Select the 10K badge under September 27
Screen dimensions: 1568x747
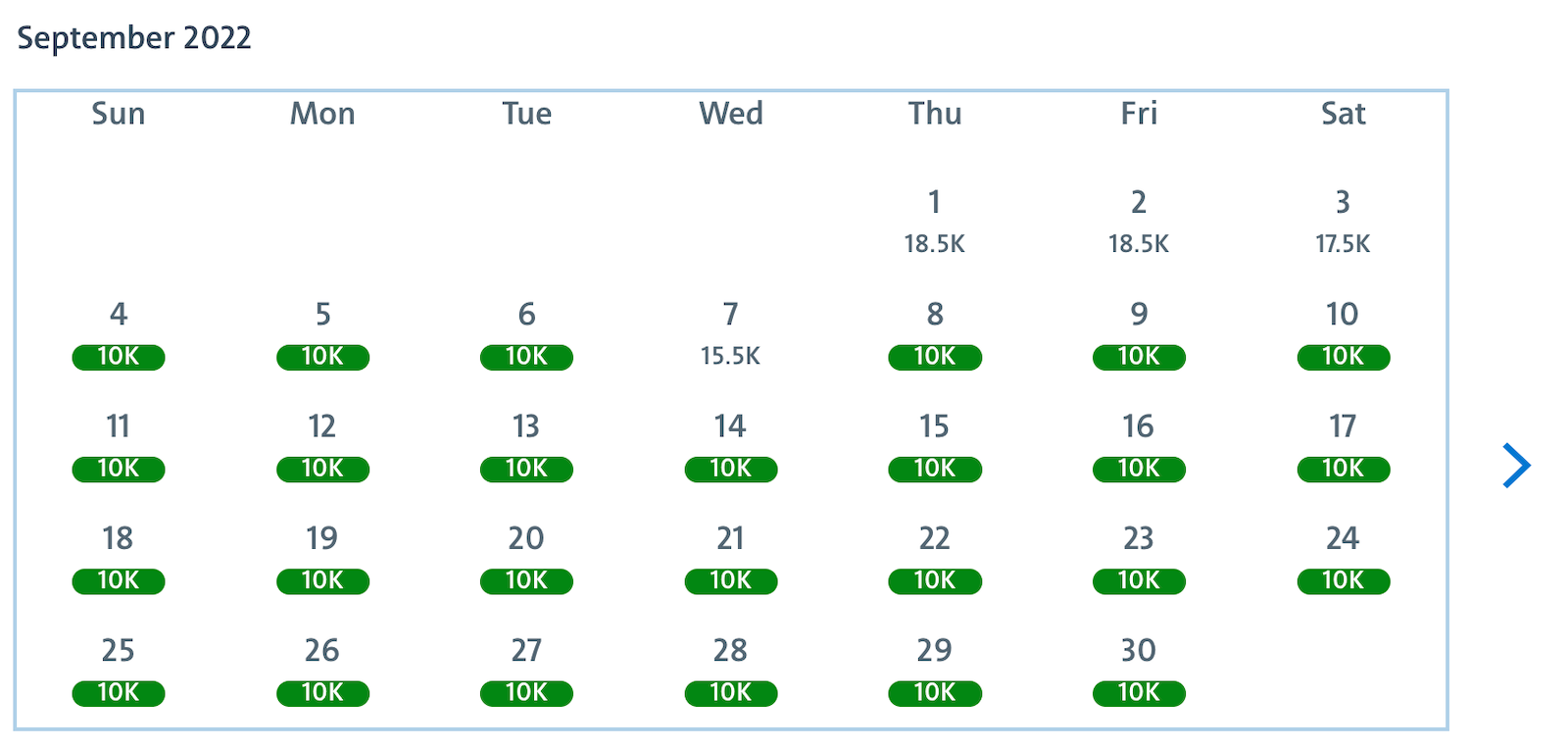click(x=526, y=693)
